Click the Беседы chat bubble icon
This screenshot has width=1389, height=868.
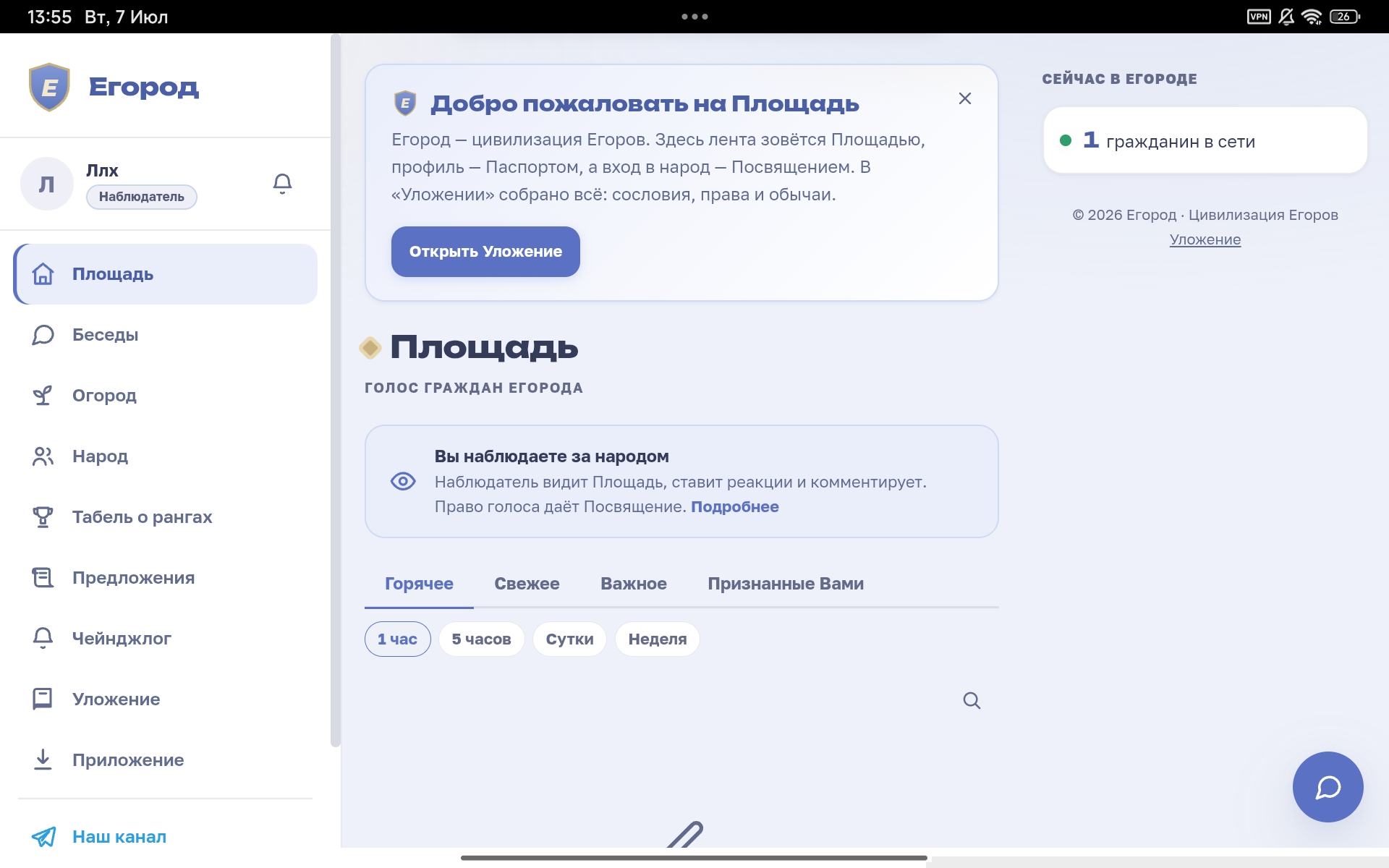click(x=43, y=335)
